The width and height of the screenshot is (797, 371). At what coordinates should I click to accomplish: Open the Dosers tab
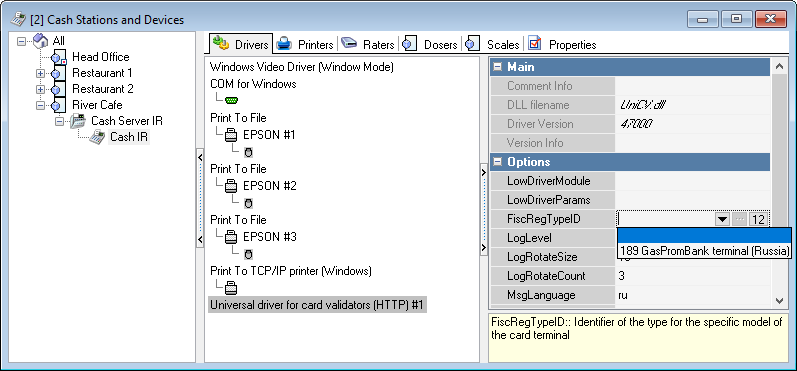pyautogui.click(x=430, y=45)
